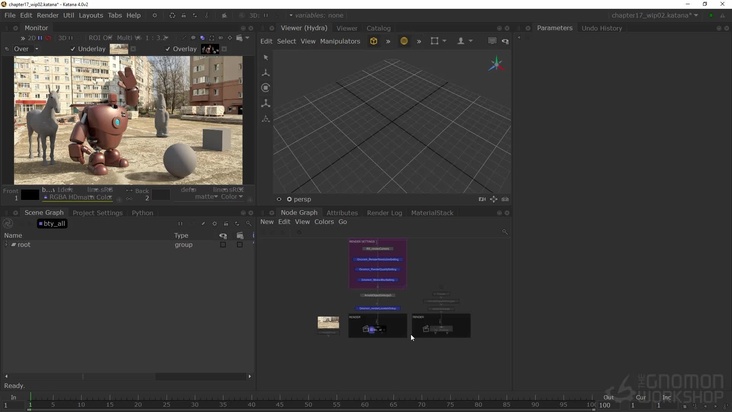The height and width of the screenshot is (412, 732).
Task: Toggle the small square next to Underlay thumbnail
Action: pyautogui.click(x=134, y=49)
